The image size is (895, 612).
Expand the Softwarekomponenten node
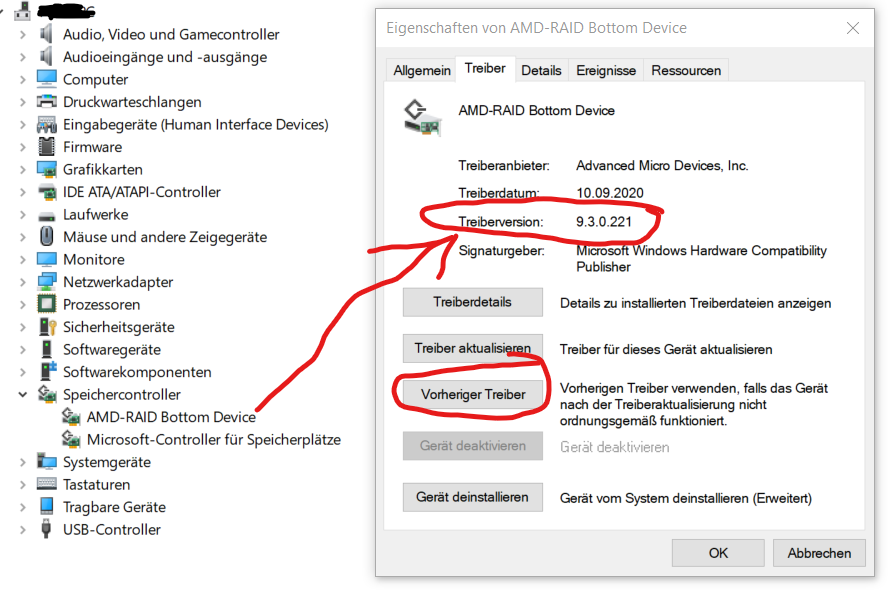click(x=22, y=372)
